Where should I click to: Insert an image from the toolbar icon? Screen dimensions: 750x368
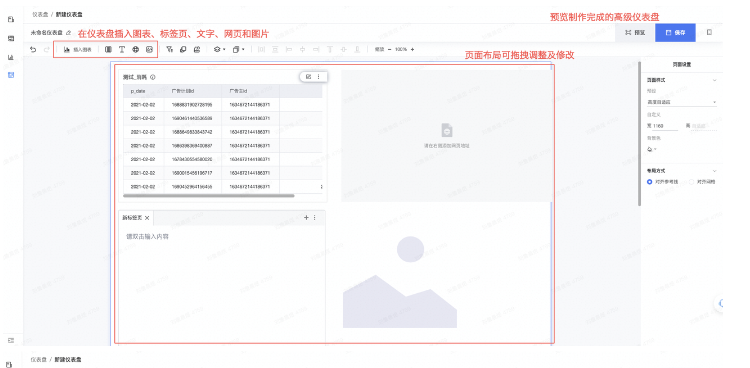(149, 49)
